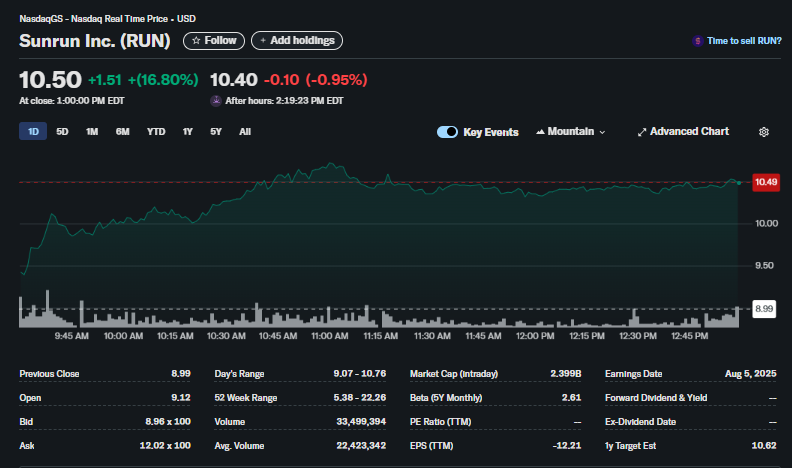Click the Sunrun Inc. (RUN) title
The image size is (792, 468).
tap(95, 41)
